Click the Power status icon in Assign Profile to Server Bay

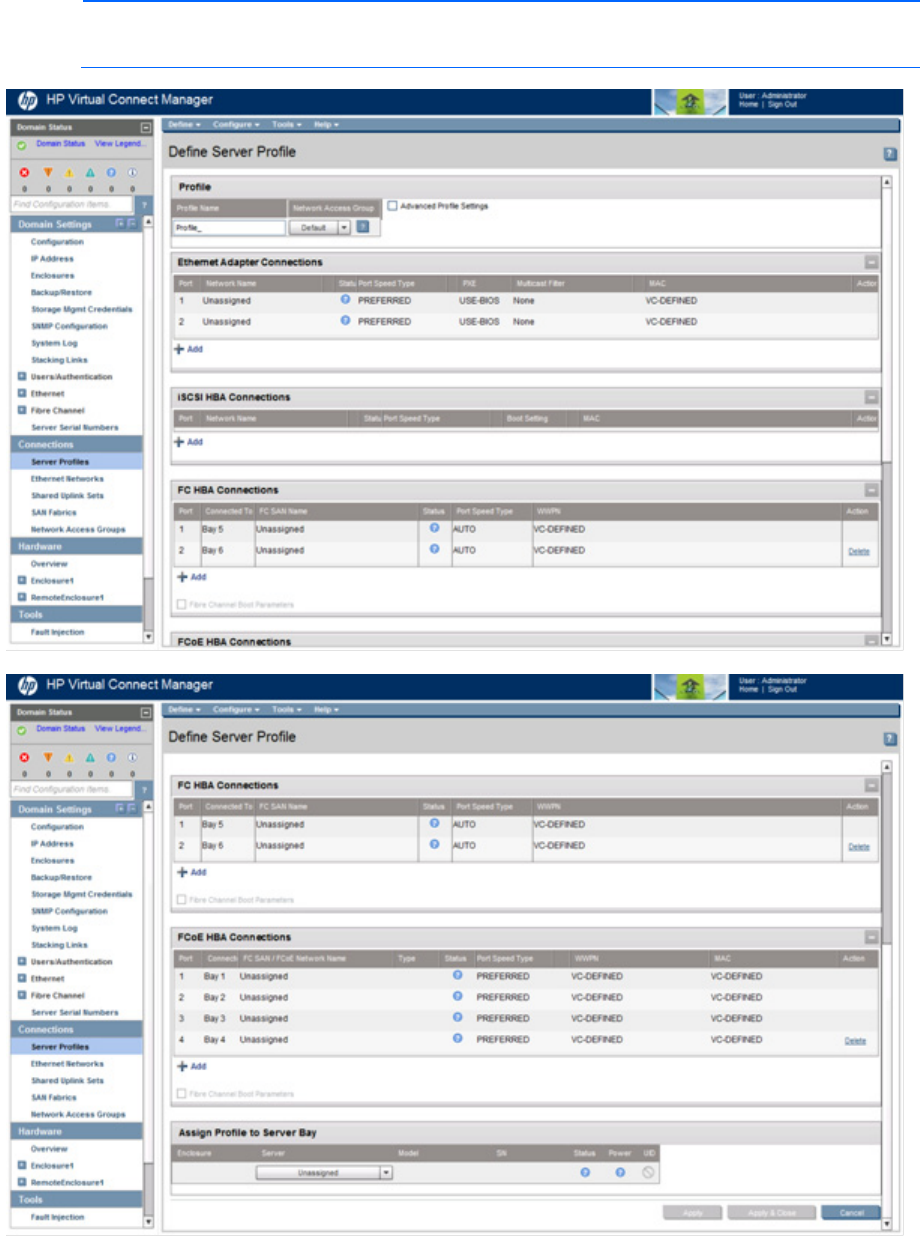tap(620, 1172)
